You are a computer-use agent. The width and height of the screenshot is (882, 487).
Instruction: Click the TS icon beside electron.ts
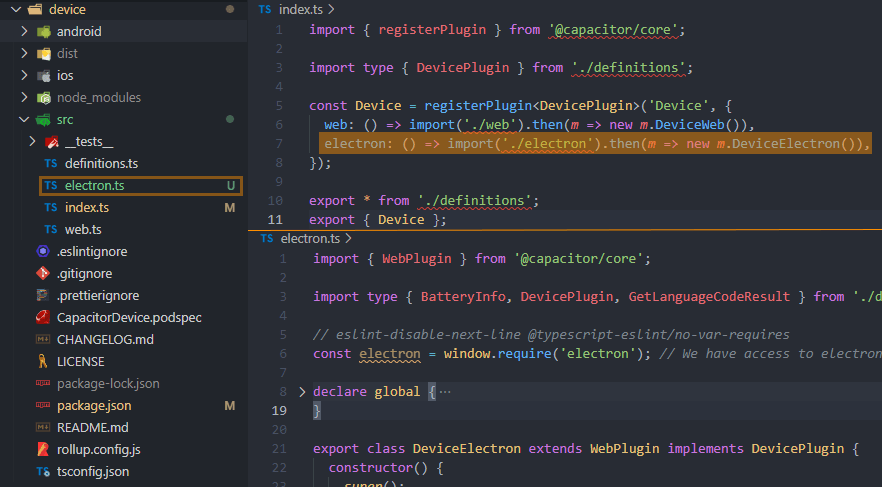point(51,185)
